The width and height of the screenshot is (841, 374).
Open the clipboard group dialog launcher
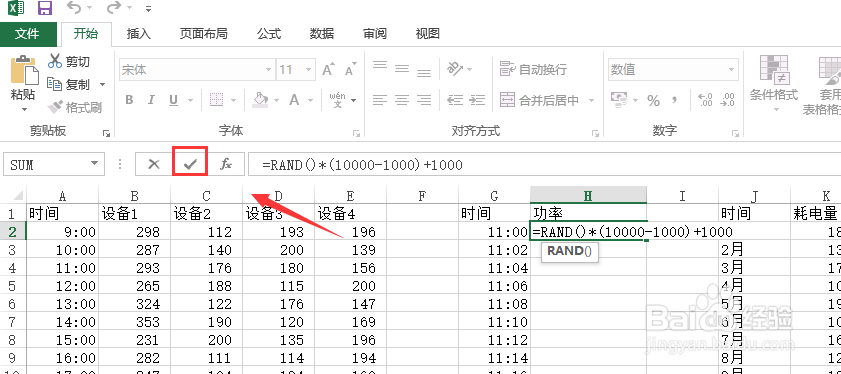coord(106,133)
